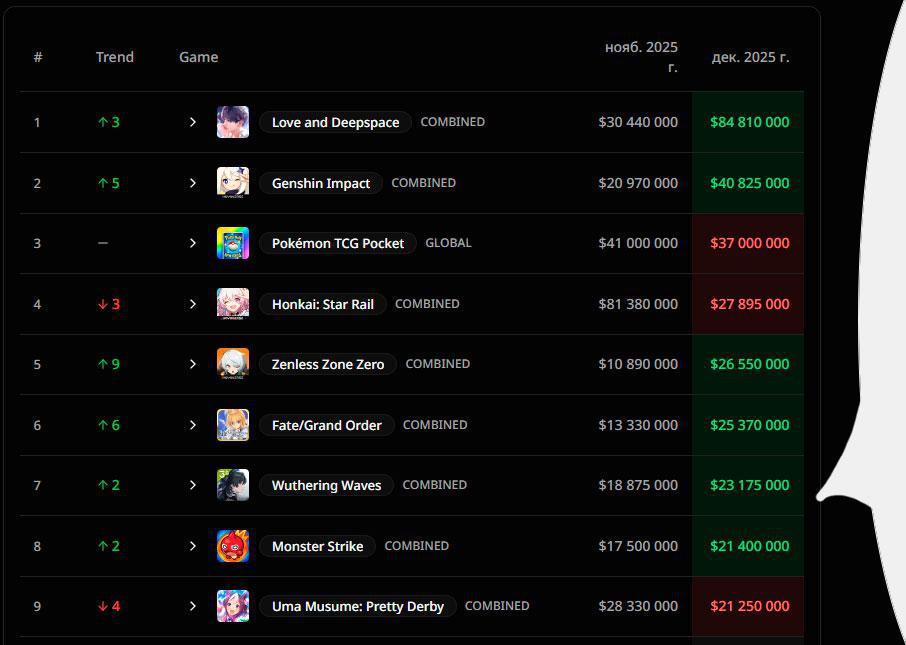906x645 pixels.
Task: Click the Wuthering Waves game icon
Action: coord(233,485)
